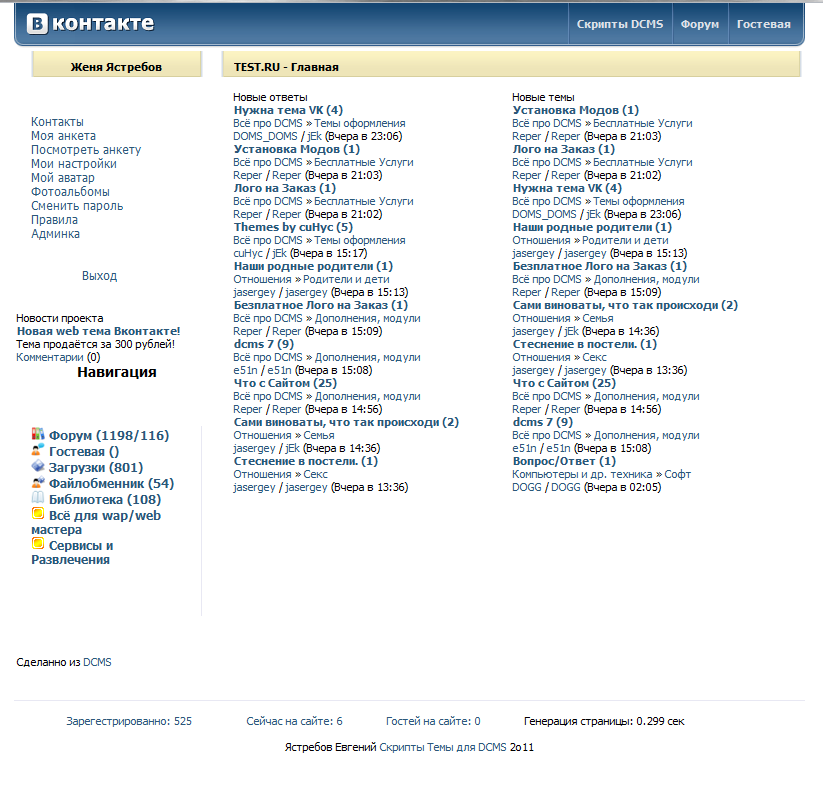Open dcms 7 (9) in Новые ответы
The image size is (823, 790).
pos(263,344)
